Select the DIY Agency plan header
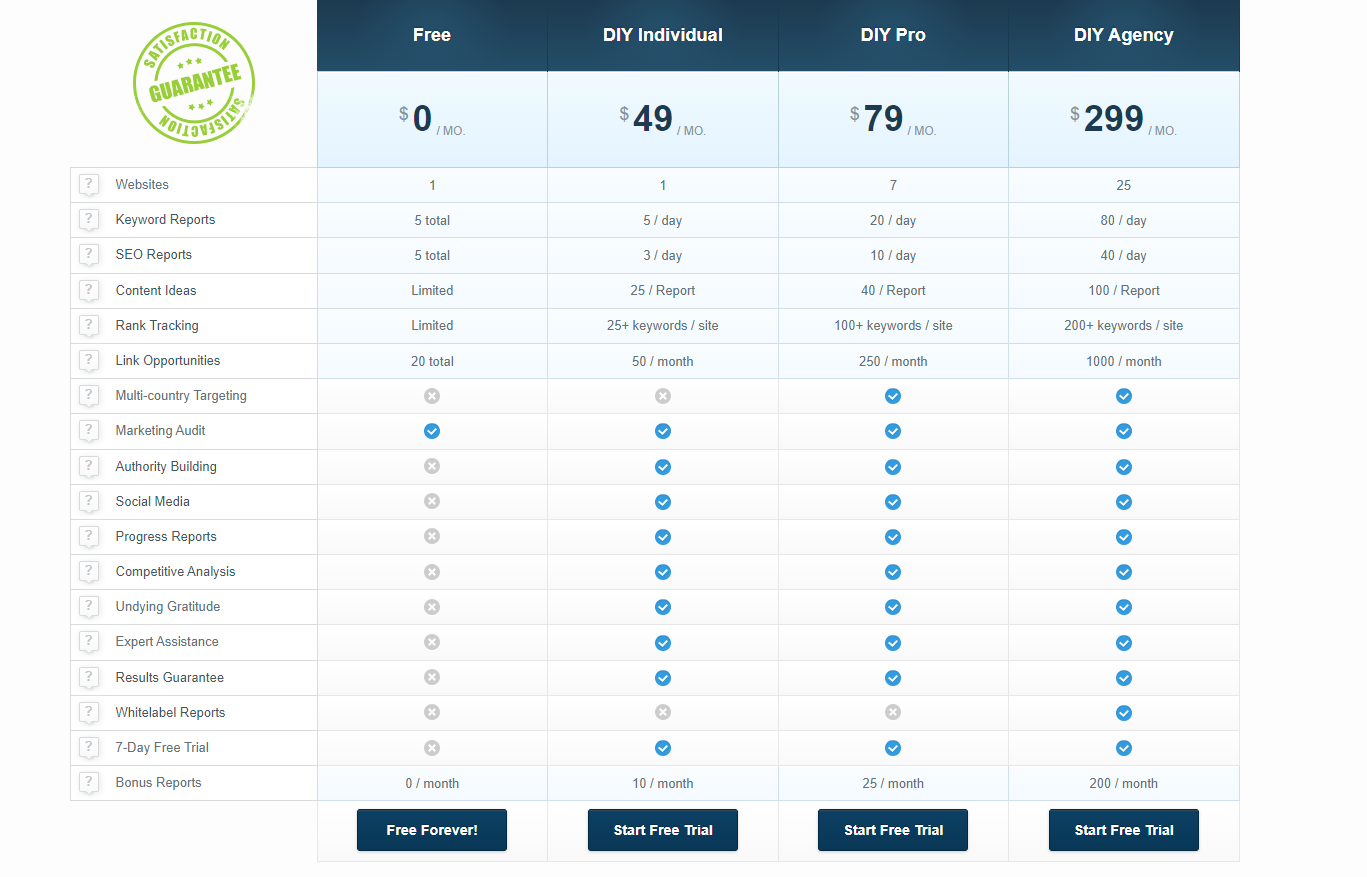 point(1124,35)
